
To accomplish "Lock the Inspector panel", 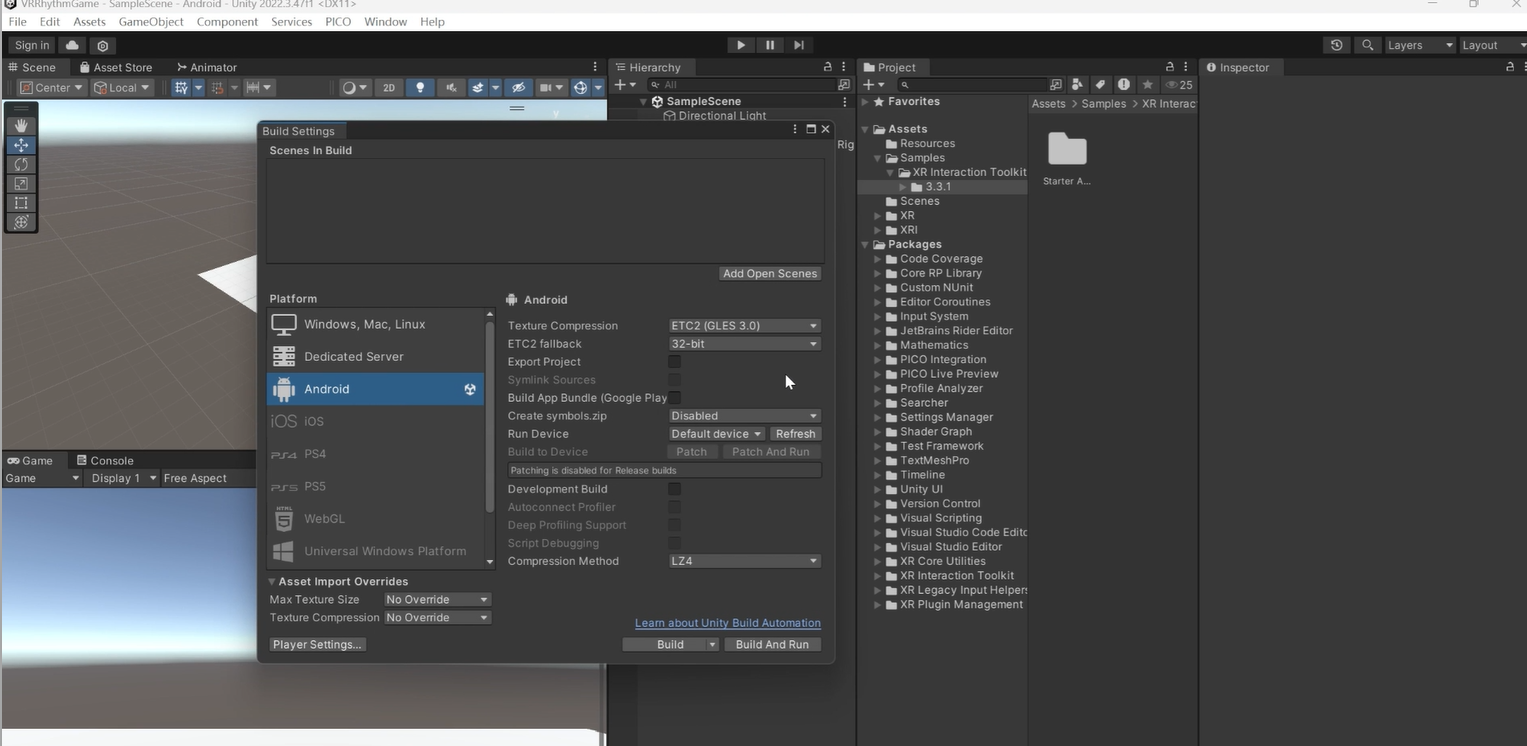I will 1510,67.
